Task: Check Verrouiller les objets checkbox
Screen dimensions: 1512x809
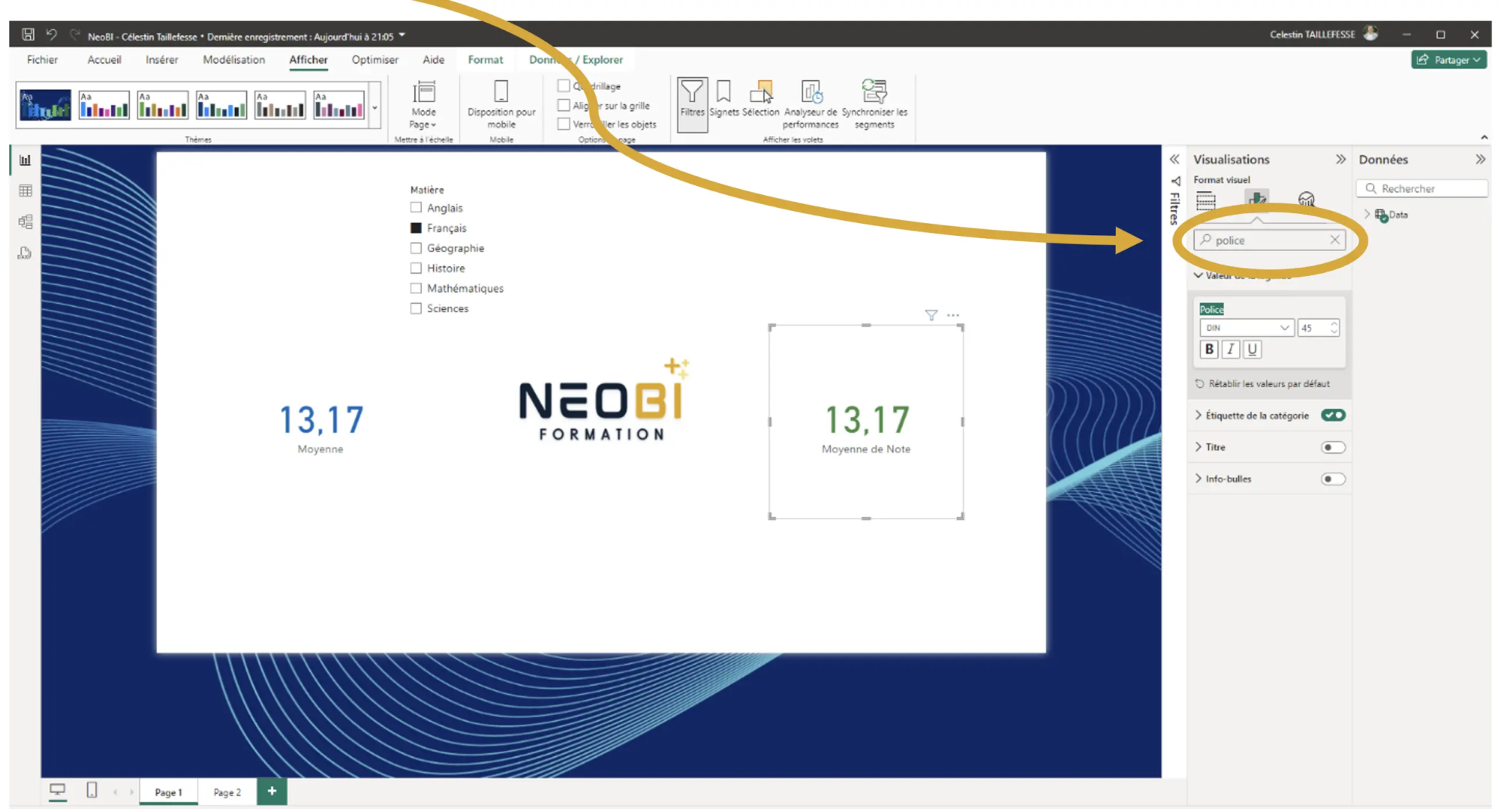Action: point(564,124)
